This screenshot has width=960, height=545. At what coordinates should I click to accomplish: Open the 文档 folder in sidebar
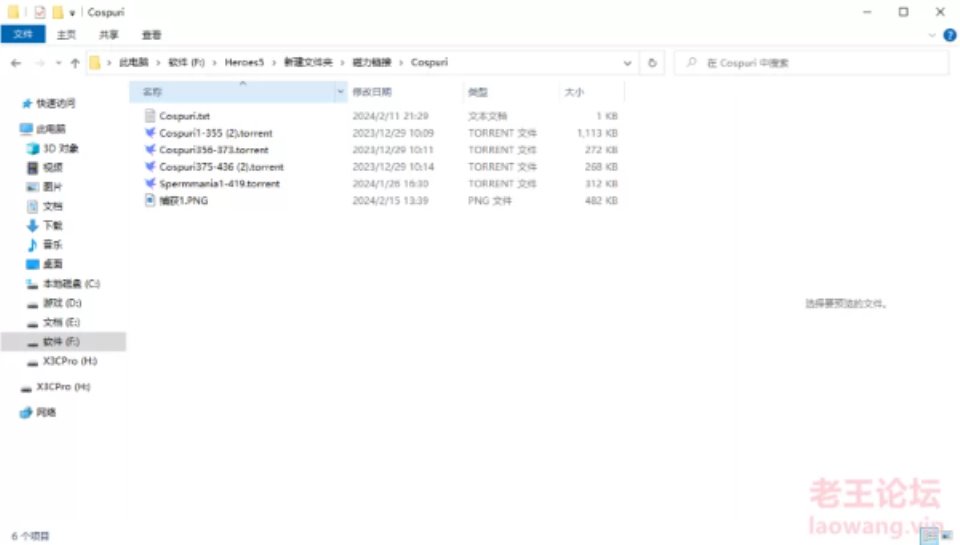53,206
